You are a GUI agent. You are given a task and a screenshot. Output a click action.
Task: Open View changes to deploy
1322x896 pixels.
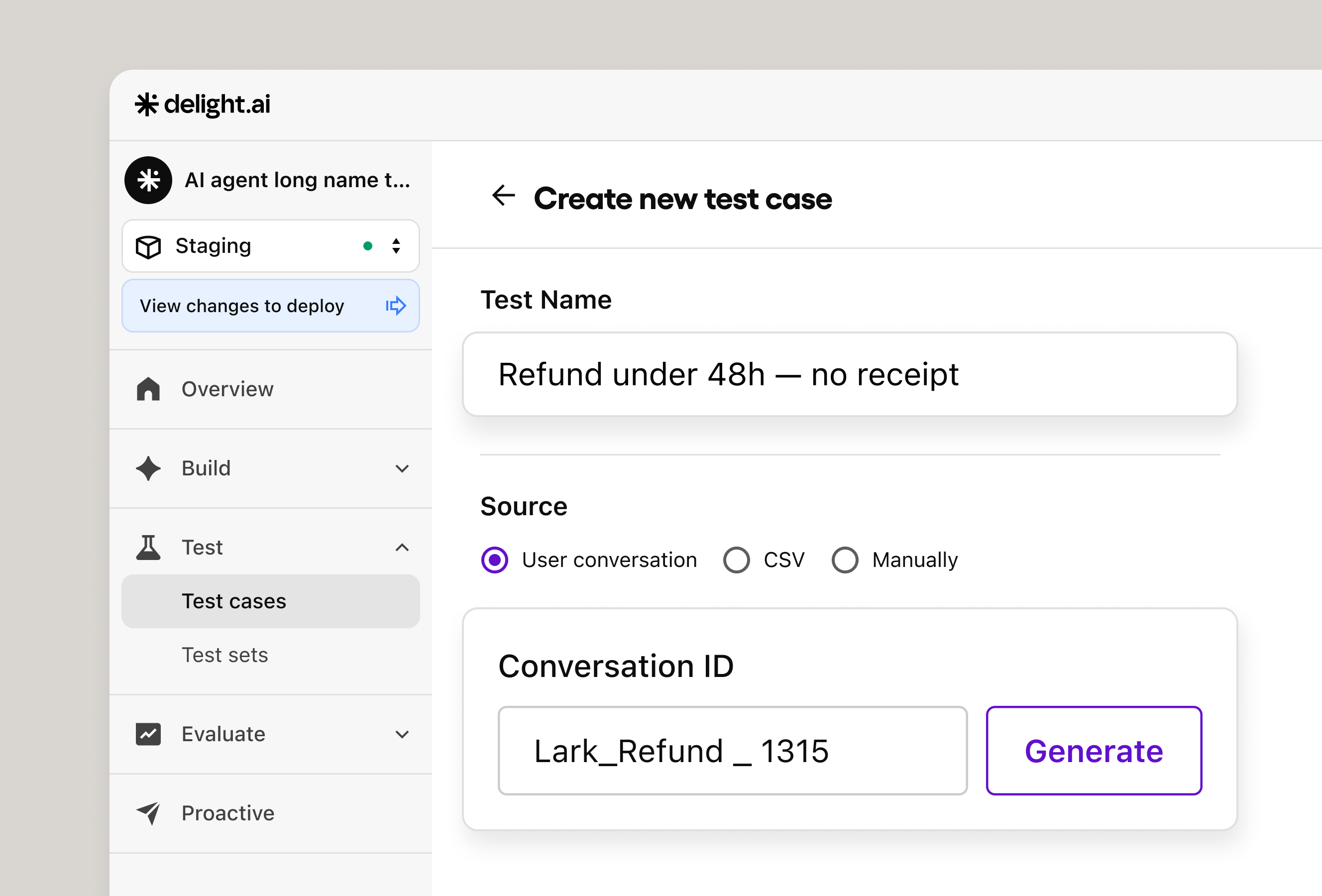pos(271,306)
